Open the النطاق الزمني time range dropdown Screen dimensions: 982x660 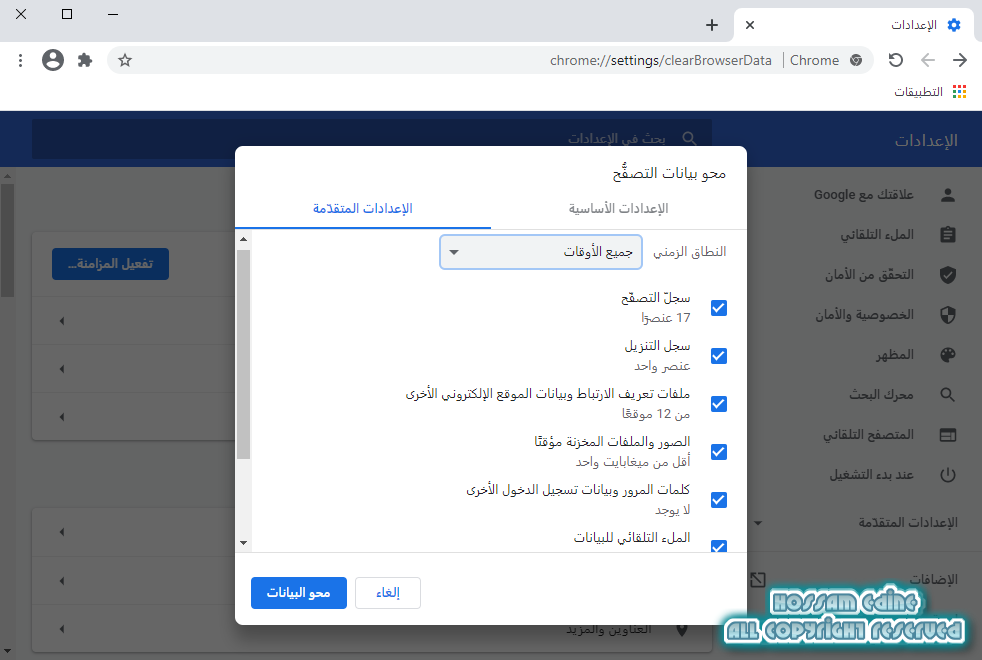[541, 252]
